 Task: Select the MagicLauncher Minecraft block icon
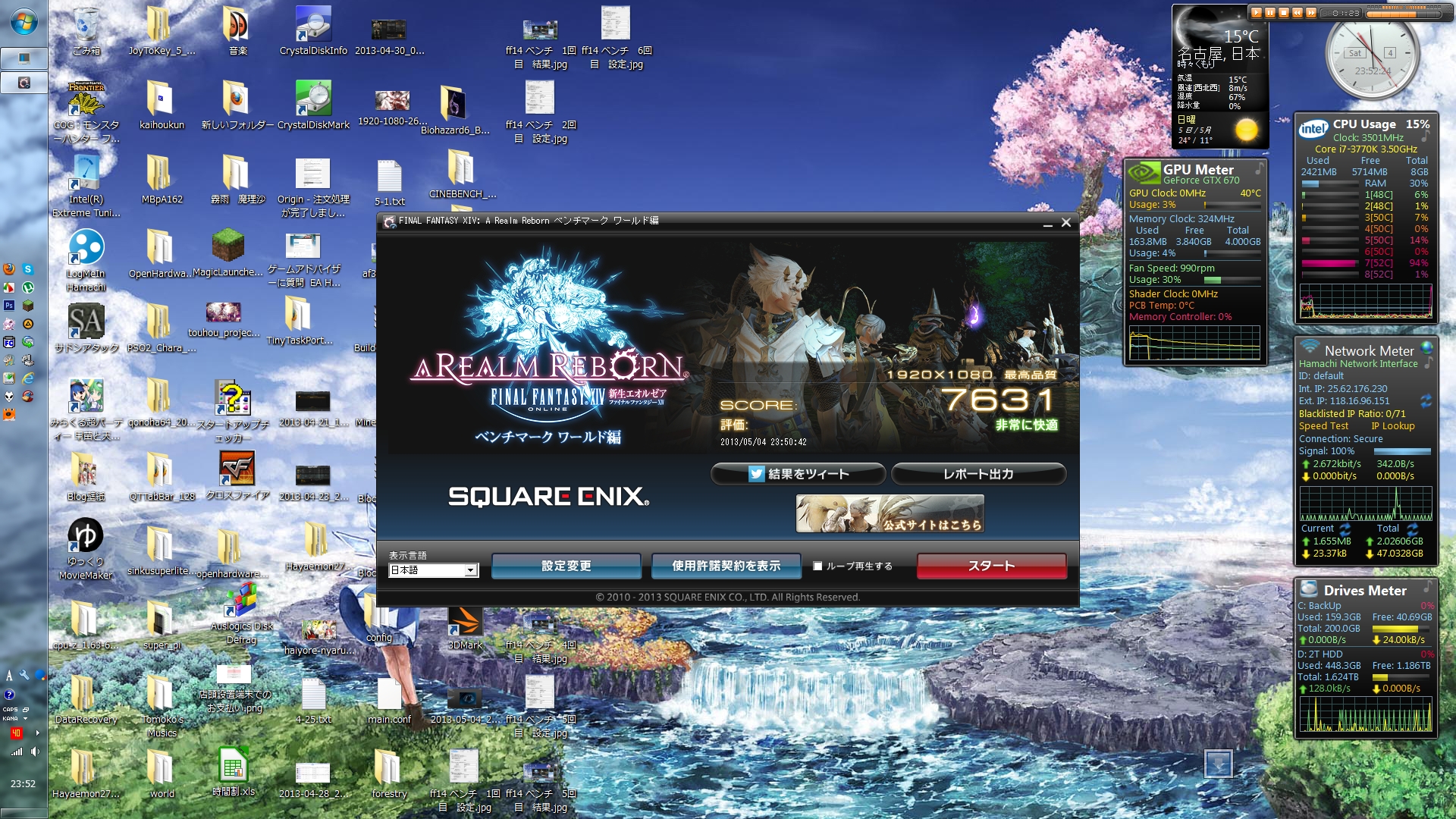pos(227,253)
